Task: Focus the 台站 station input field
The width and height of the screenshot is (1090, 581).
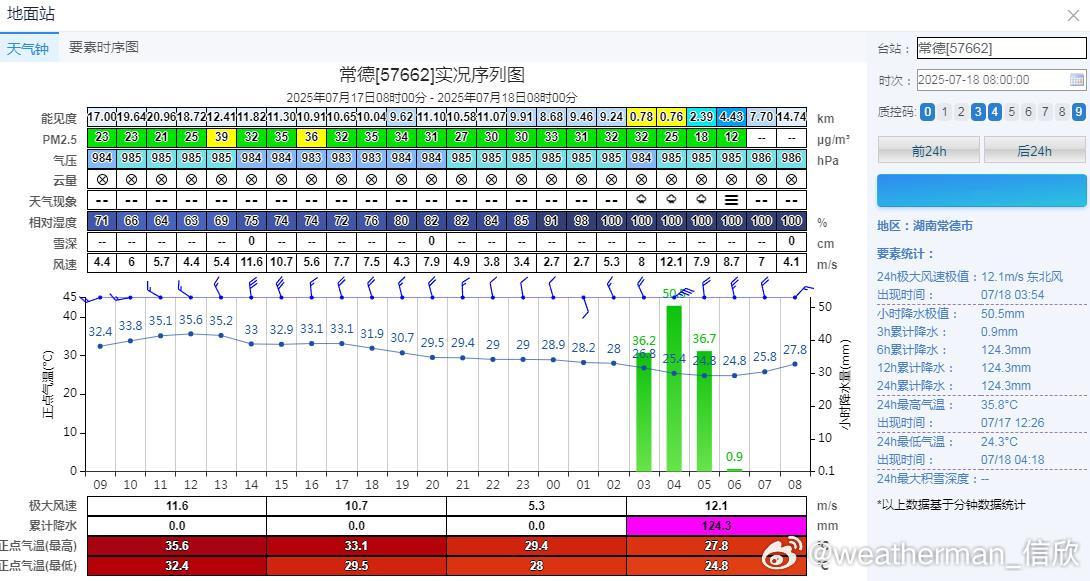Action: click(1001, 48)
